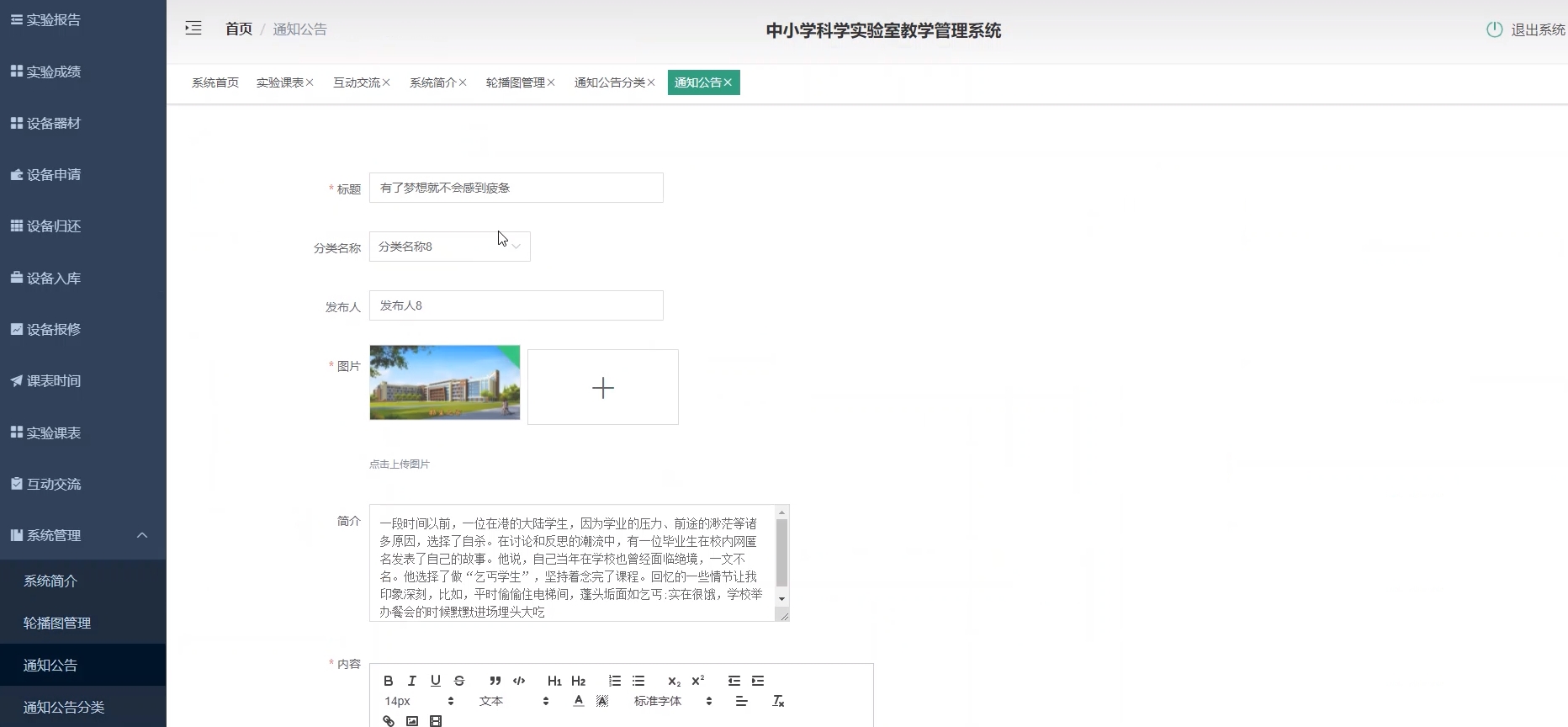Toggle underline formatting in the editor
1568x727 pixels.
coord(435,681)
